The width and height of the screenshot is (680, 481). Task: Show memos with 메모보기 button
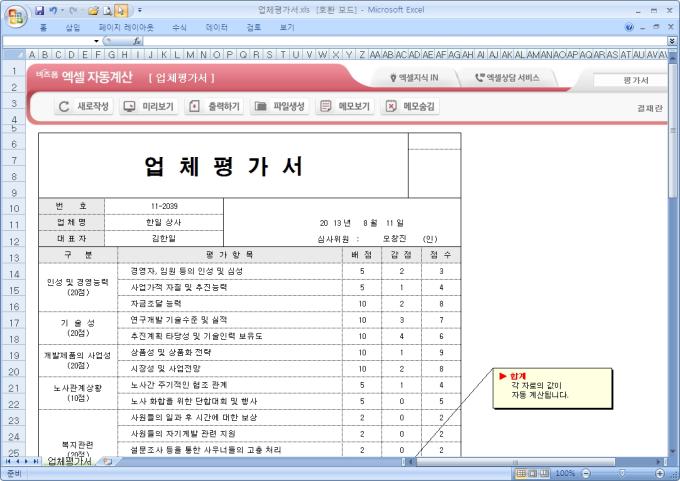pos(345,106)
